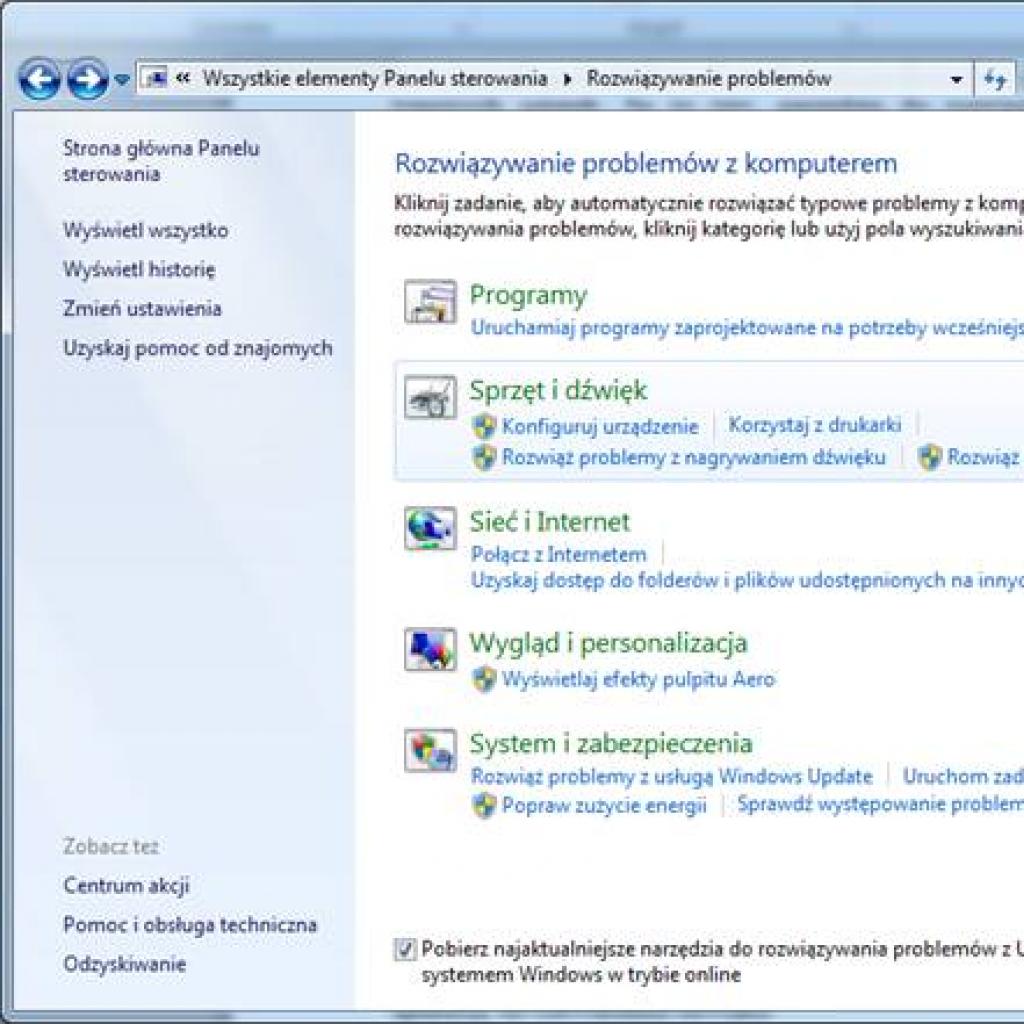Open Popraw zużycie energii troubleshooter

click(604, 805)
